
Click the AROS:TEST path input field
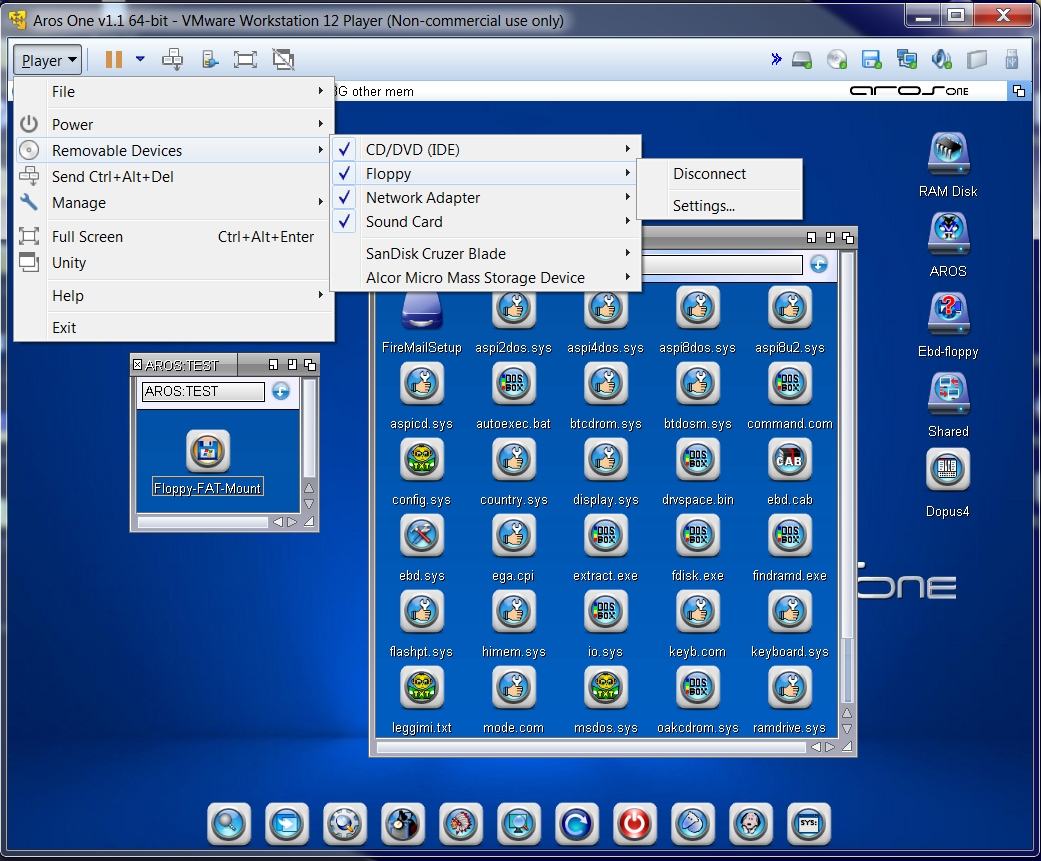tap(203, 391)
